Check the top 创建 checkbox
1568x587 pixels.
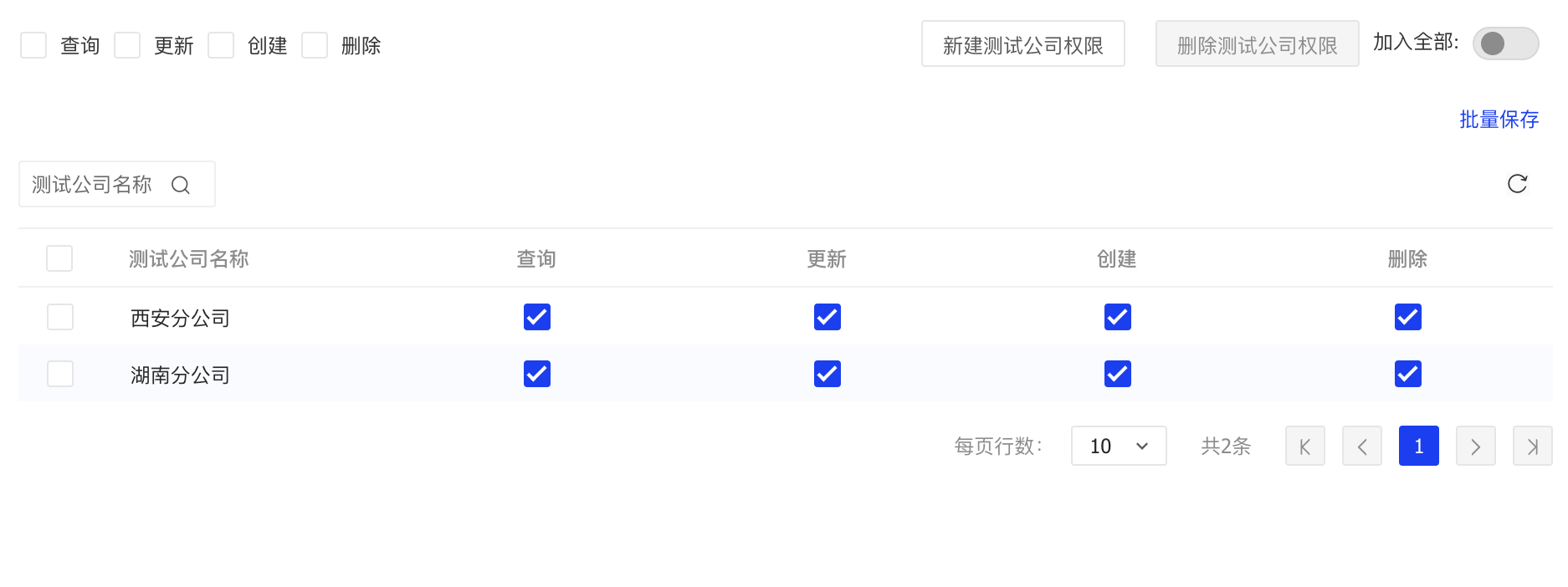221,45
